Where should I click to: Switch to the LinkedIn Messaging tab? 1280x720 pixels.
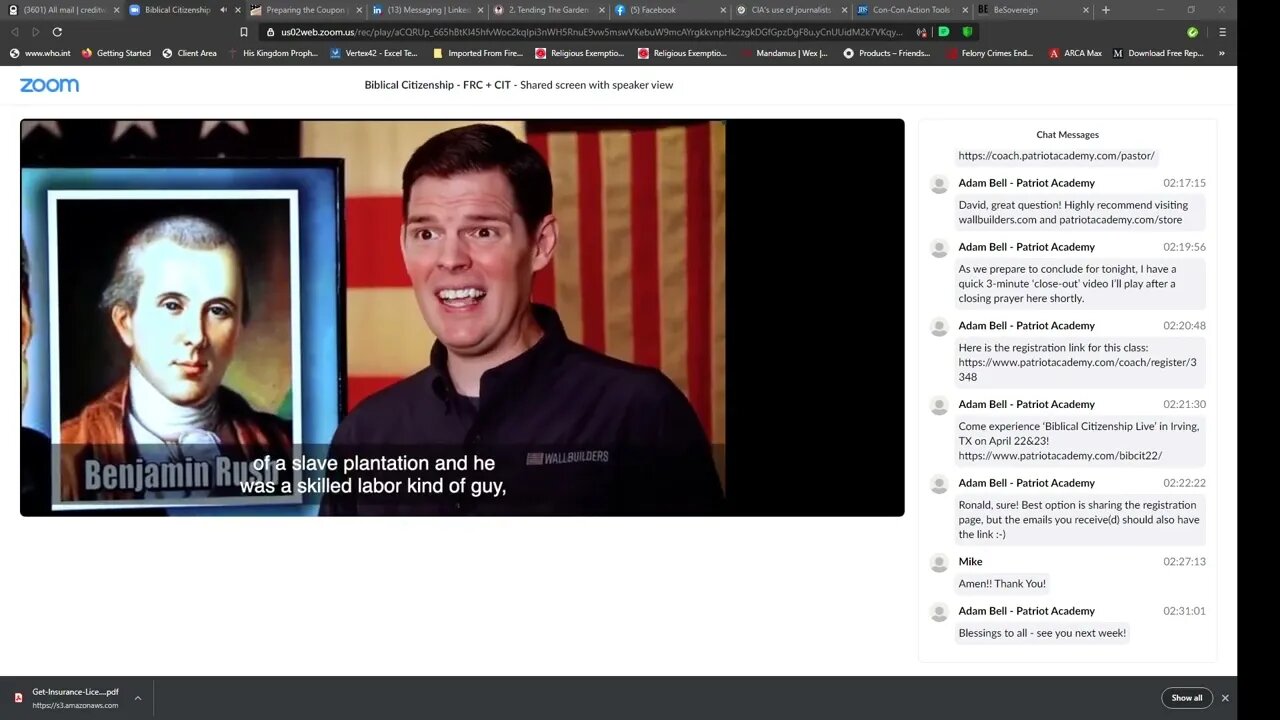427,10
